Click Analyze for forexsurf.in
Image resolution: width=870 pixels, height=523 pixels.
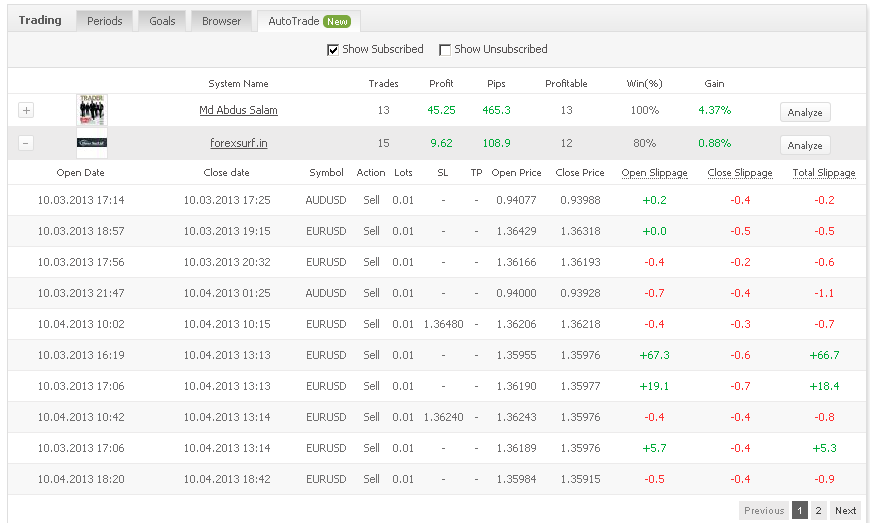805,145
